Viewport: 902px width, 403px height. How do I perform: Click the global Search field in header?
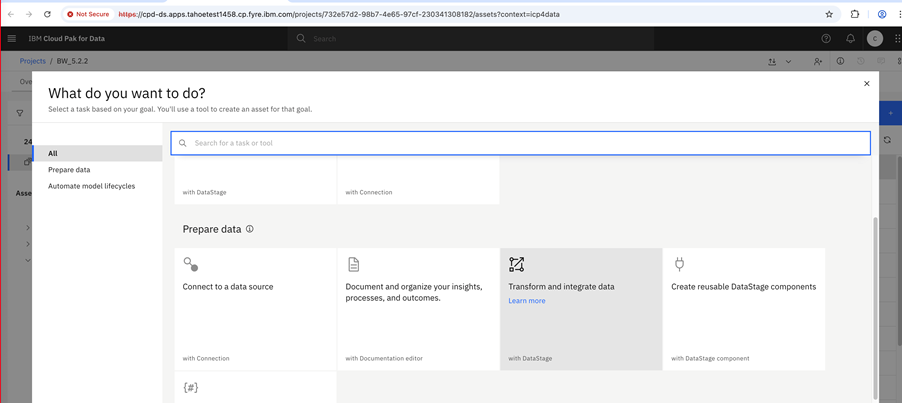471,39
